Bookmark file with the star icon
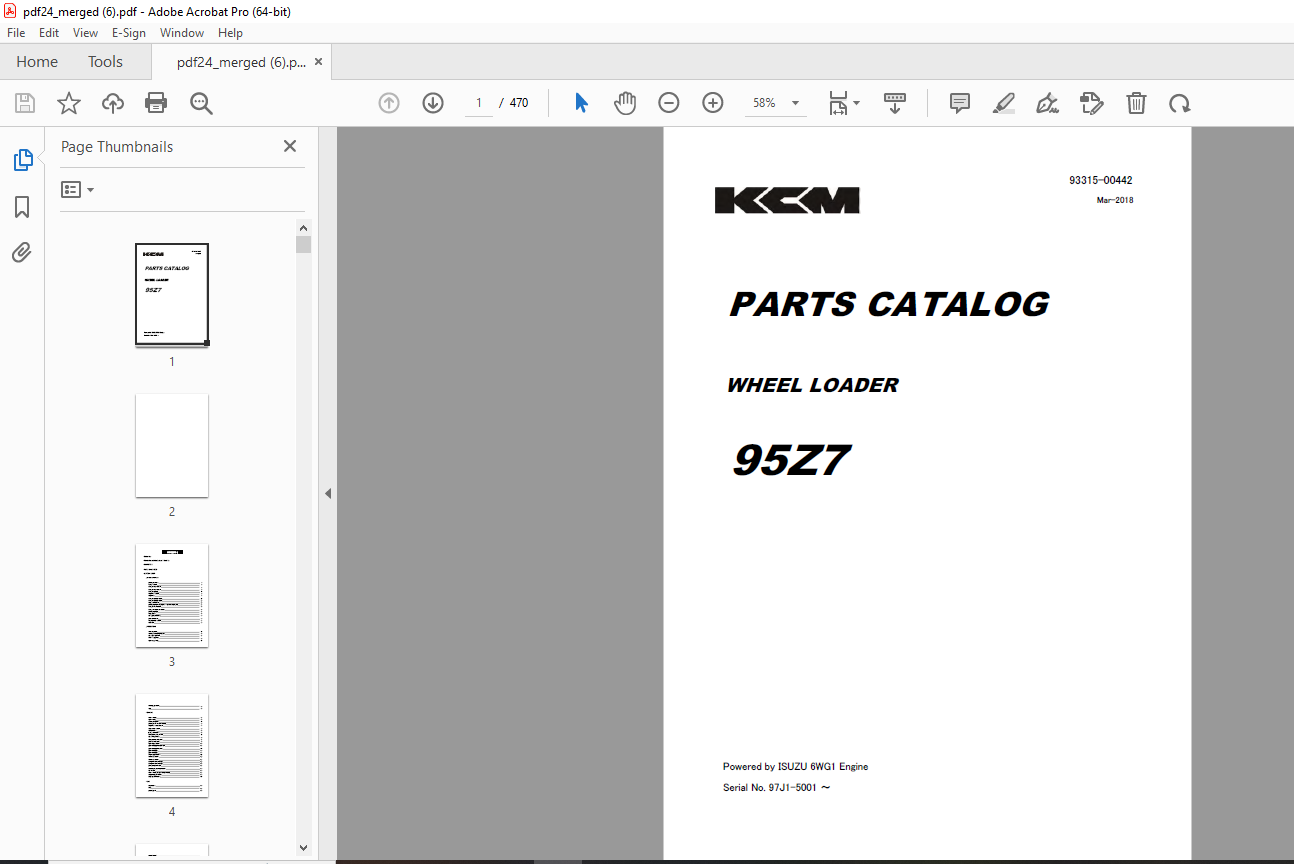 (69, 103)
